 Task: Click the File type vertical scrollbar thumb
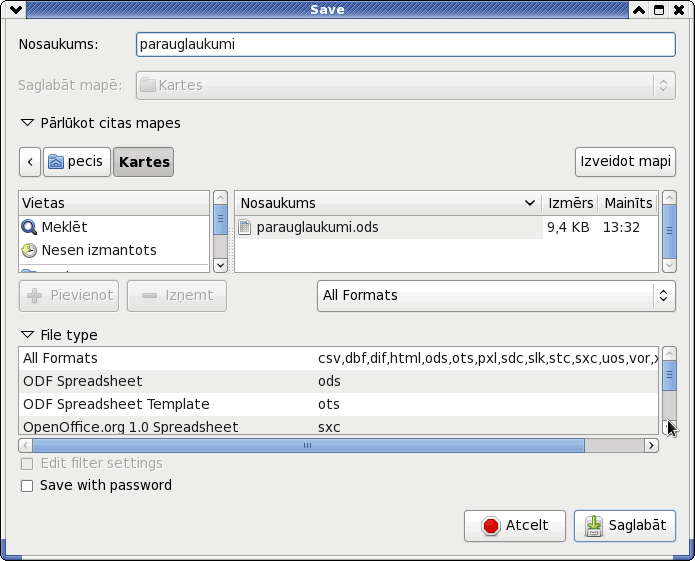pos(669,375)
